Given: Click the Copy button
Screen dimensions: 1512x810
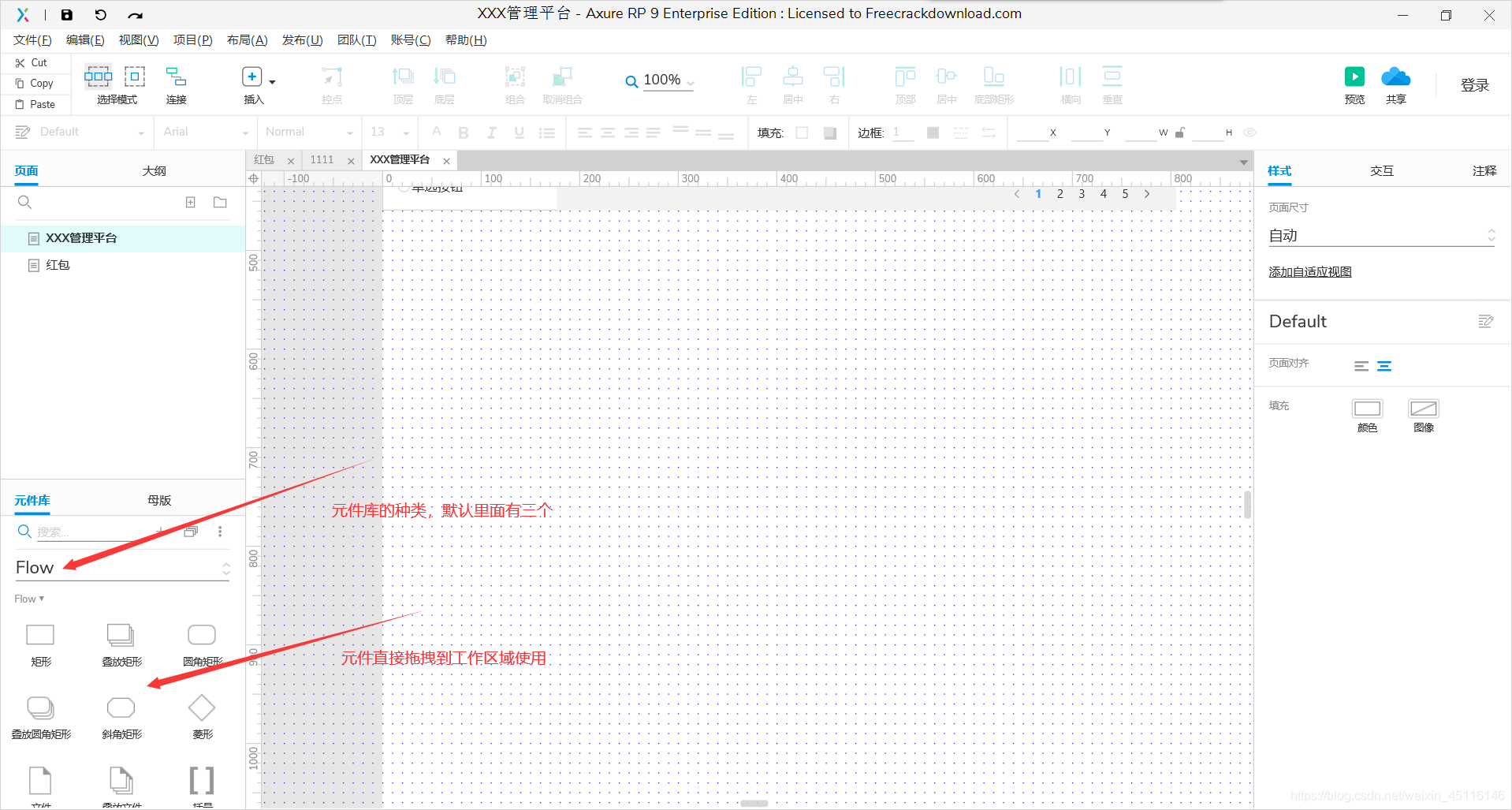Looking at the screenshot, I should click(x=35, y=83).
